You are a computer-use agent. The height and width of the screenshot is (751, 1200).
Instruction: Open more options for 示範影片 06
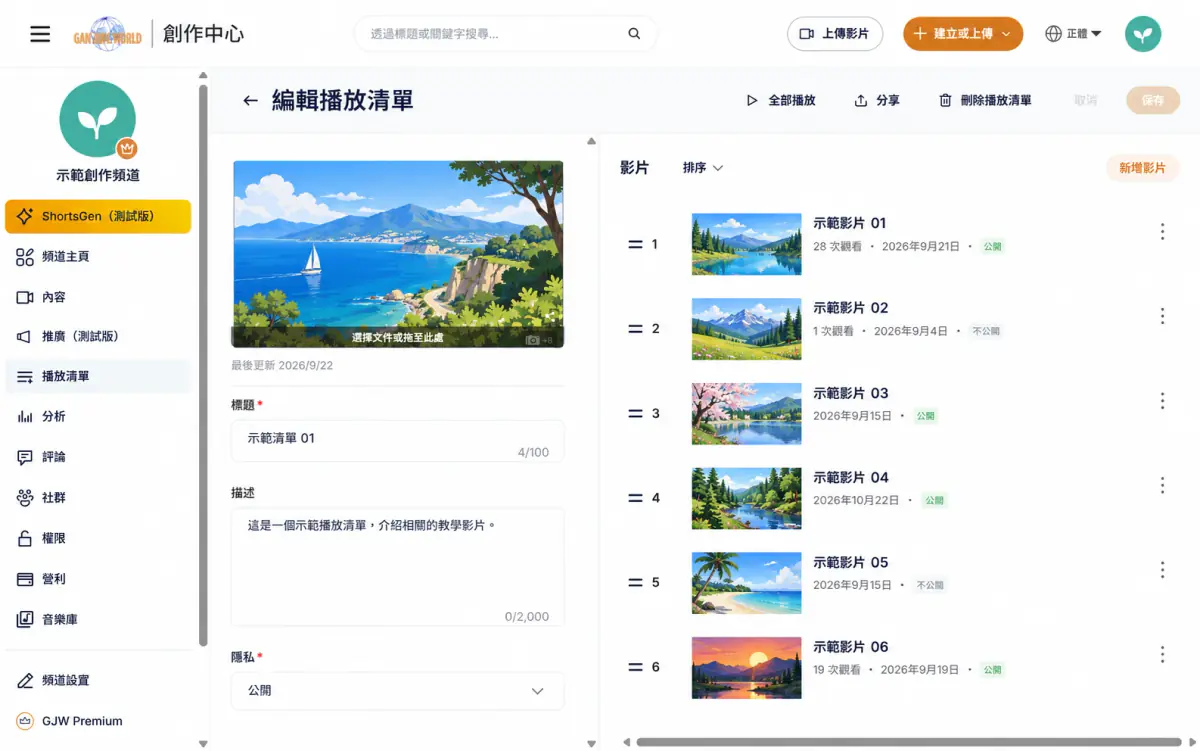tap(1162, 655)
